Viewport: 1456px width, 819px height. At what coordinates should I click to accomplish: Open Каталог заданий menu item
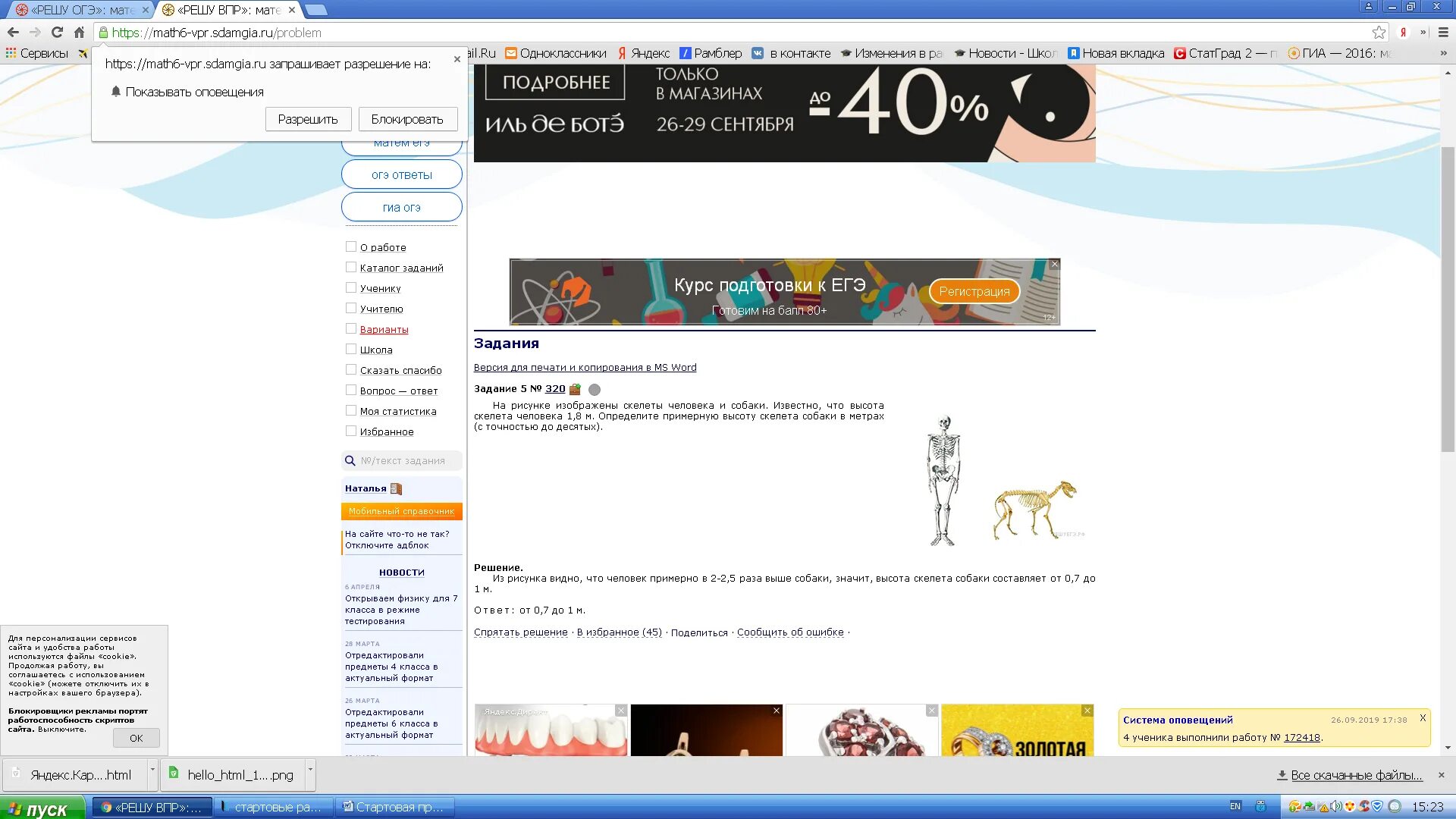click(402, 268)
